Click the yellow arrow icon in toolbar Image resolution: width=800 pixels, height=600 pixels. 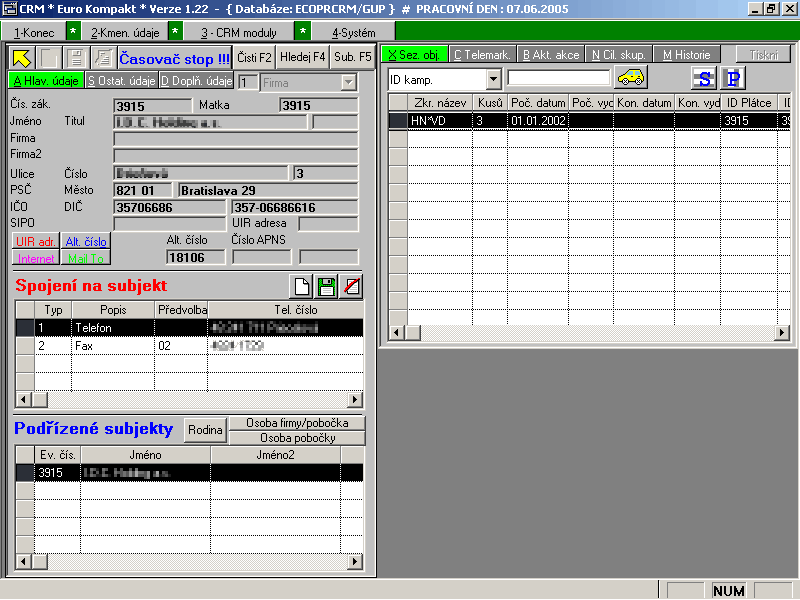pyautogui.click(x=21, y=58)
